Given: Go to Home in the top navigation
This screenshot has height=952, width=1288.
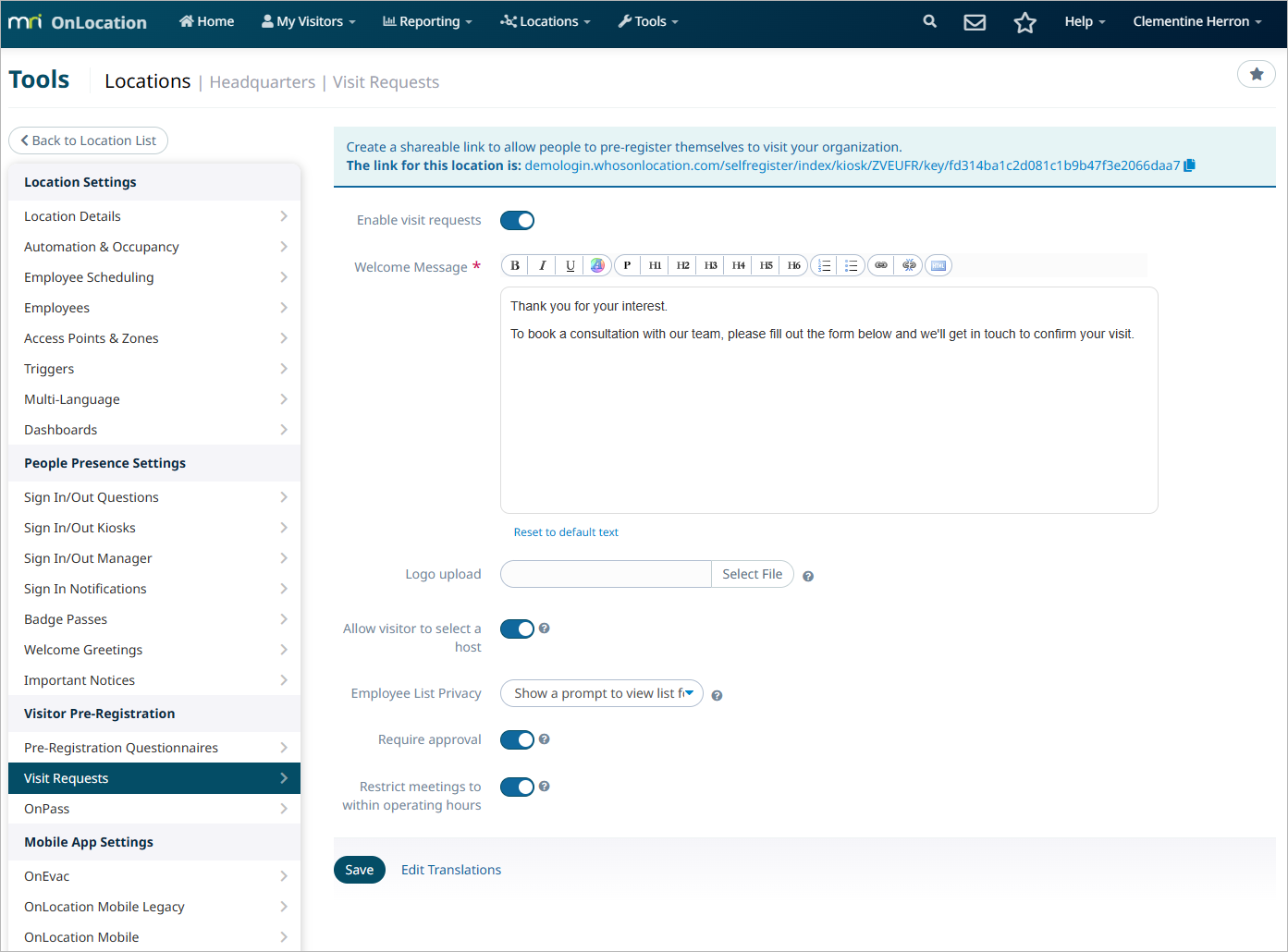Looking at the screenshot, I should 206,21.
